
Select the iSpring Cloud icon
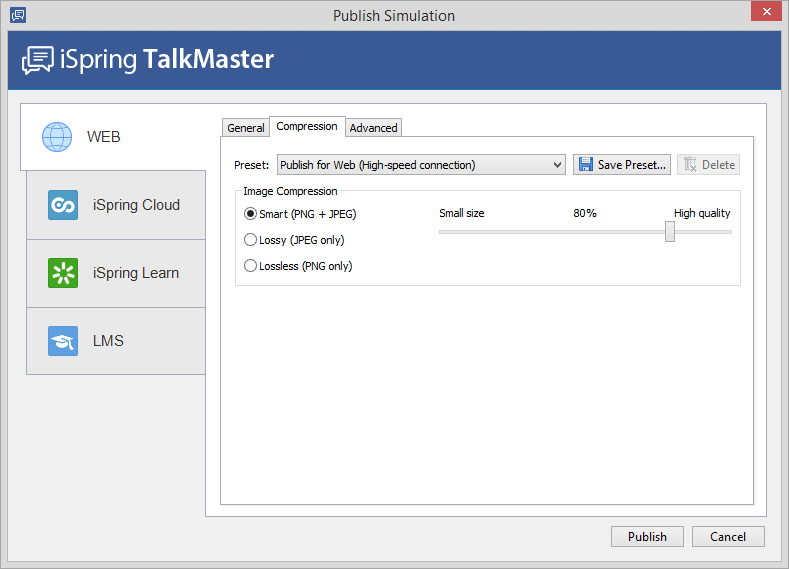pyautogui.click(x=63, y=205)
